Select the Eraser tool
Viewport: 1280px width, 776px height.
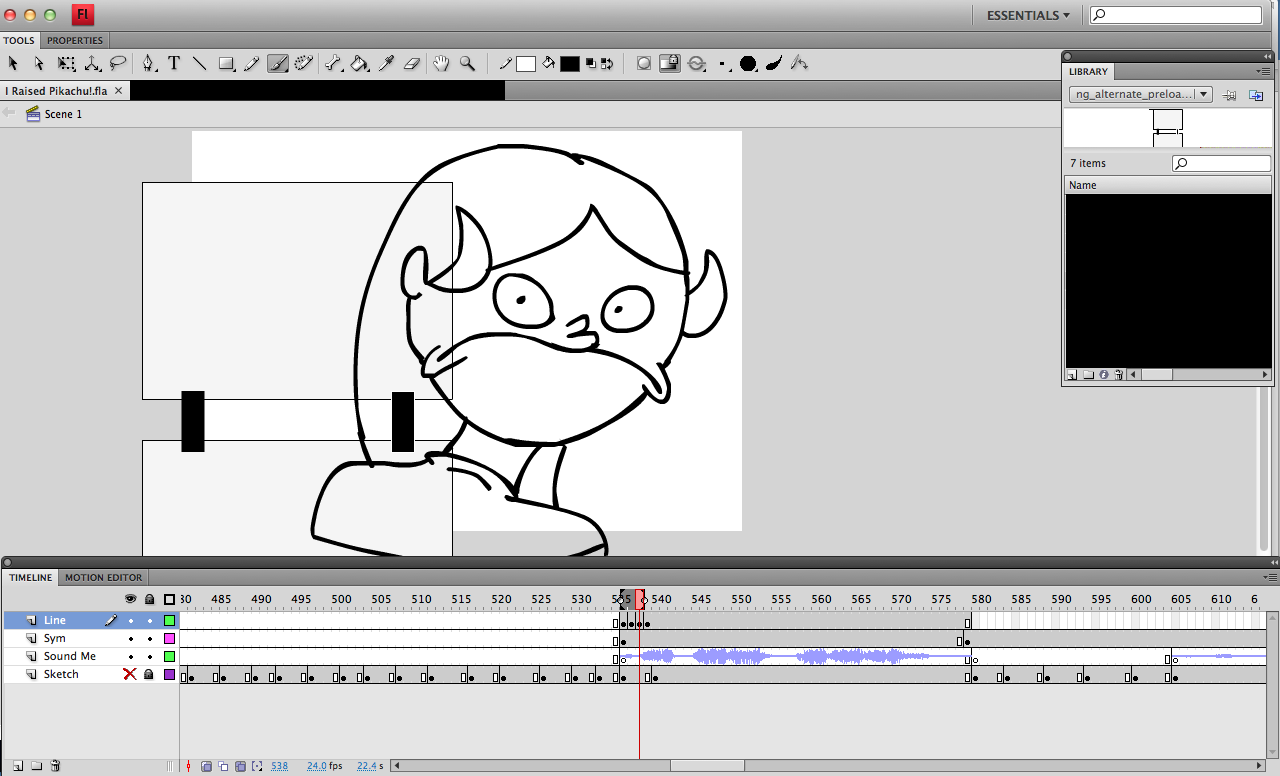pos(413,64)
